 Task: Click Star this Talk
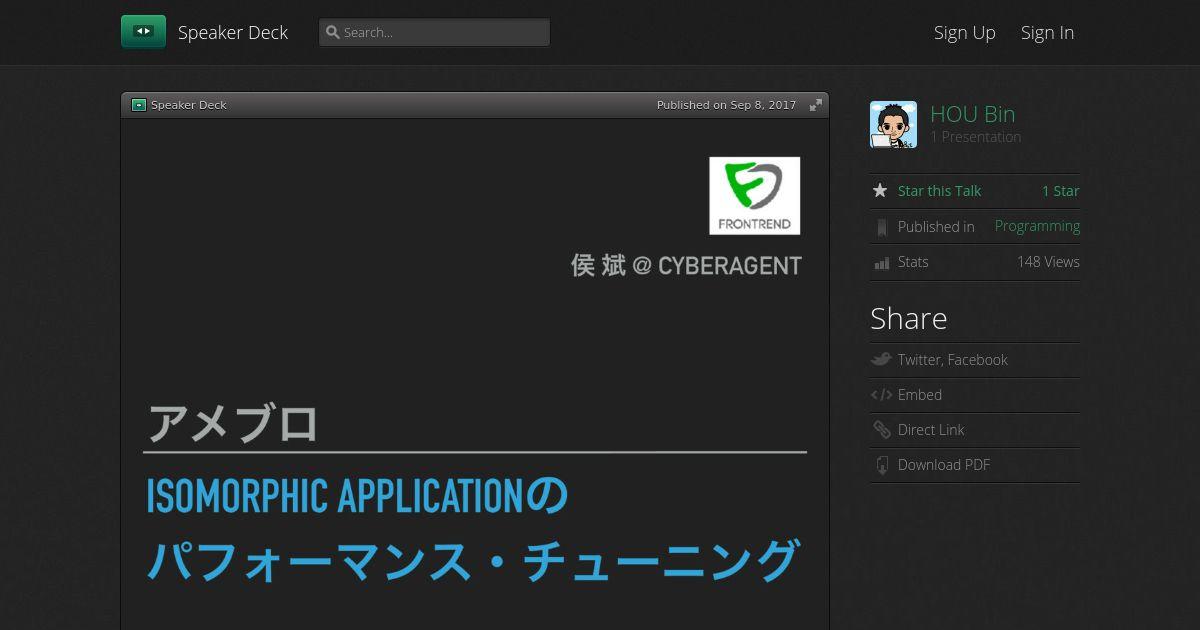[939, 191]
